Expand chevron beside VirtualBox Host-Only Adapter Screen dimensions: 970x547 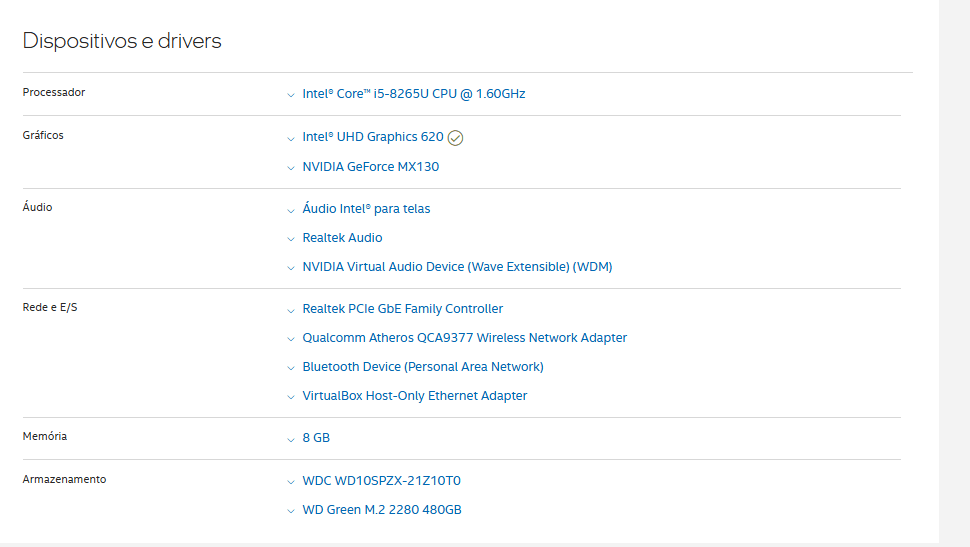[291, 397]
